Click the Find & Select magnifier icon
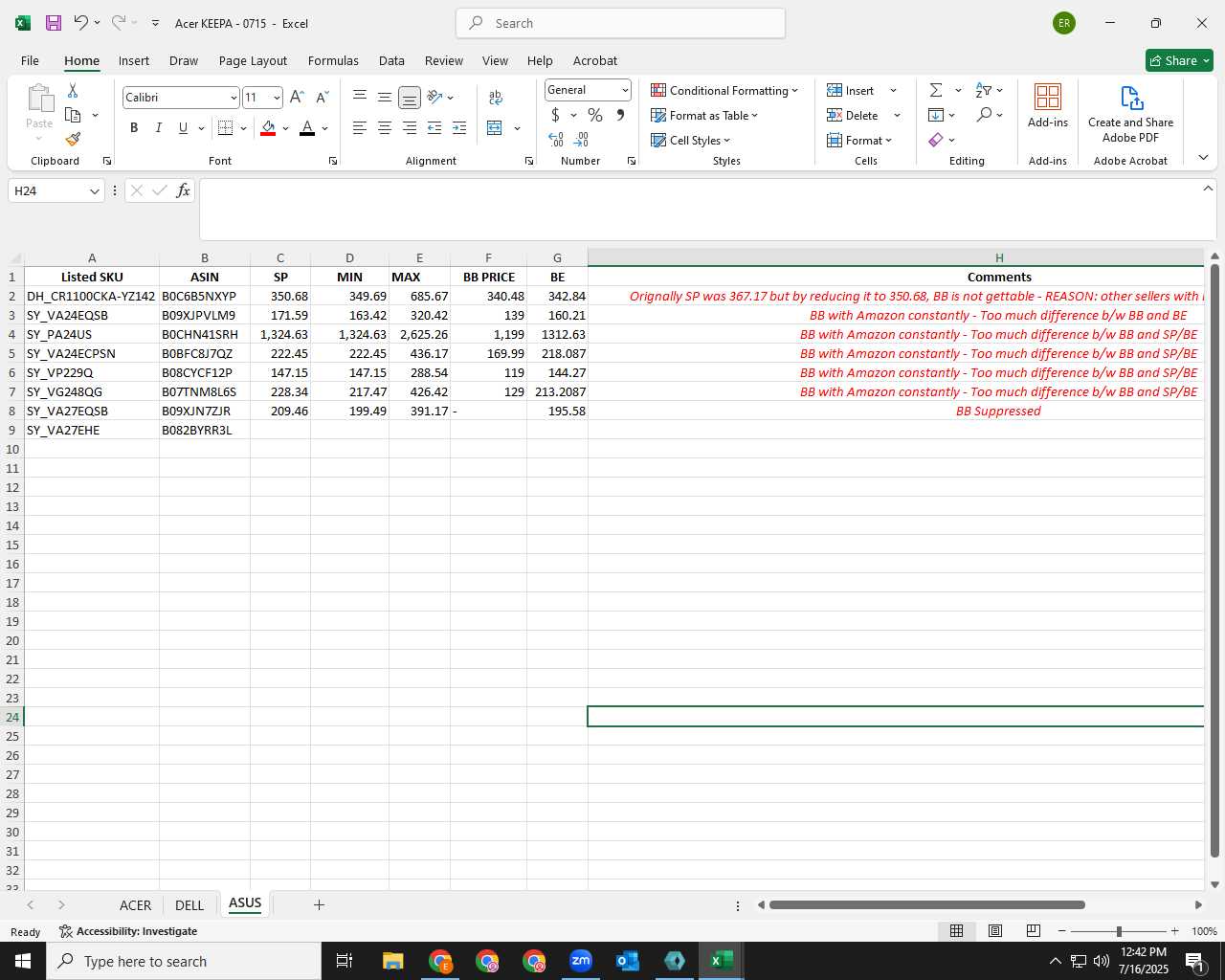Image resolution: width=1225 pixels, height=980 pixels. pyautogui.click(x=984, y=115)
